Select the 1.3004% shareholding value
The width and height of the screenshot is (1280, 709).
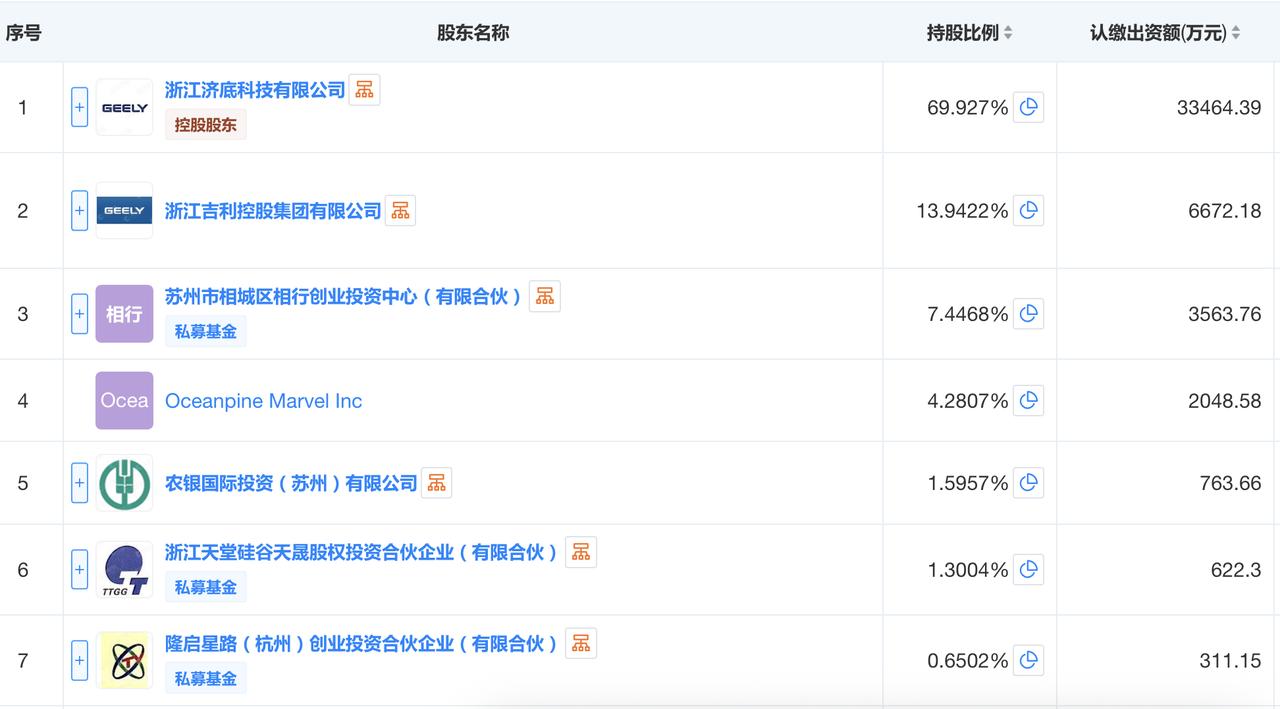968,570
